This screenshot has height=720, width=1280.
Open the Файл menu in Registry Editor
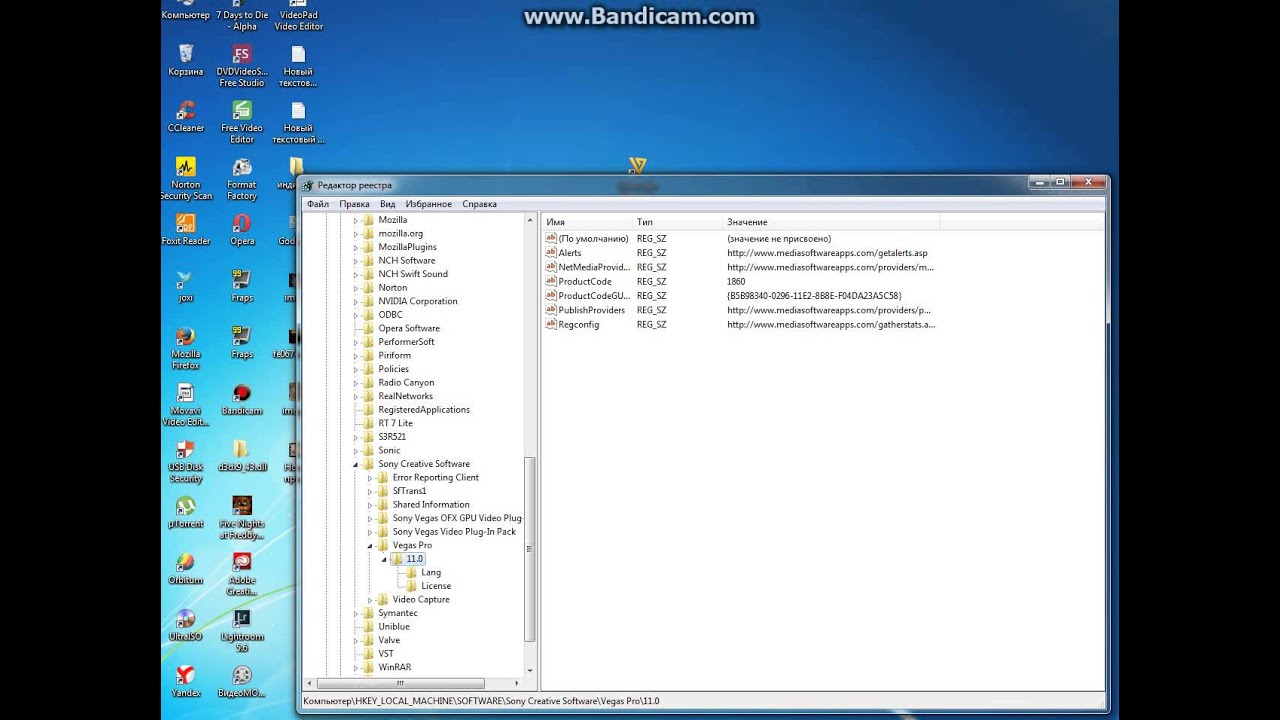tap(318, 204)
